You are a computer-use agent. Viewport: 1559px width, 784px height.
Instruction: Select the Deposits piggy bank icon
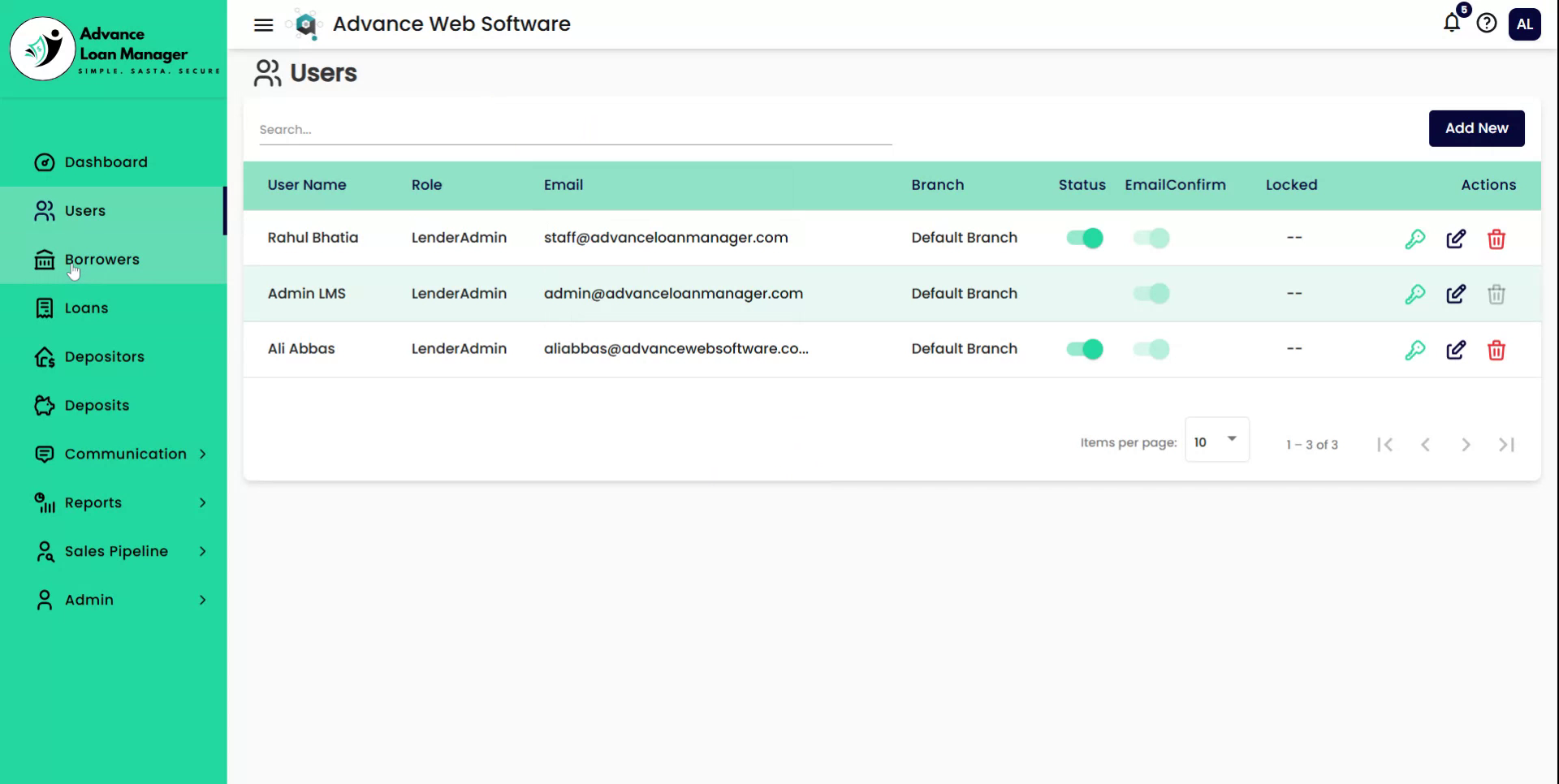45,405
